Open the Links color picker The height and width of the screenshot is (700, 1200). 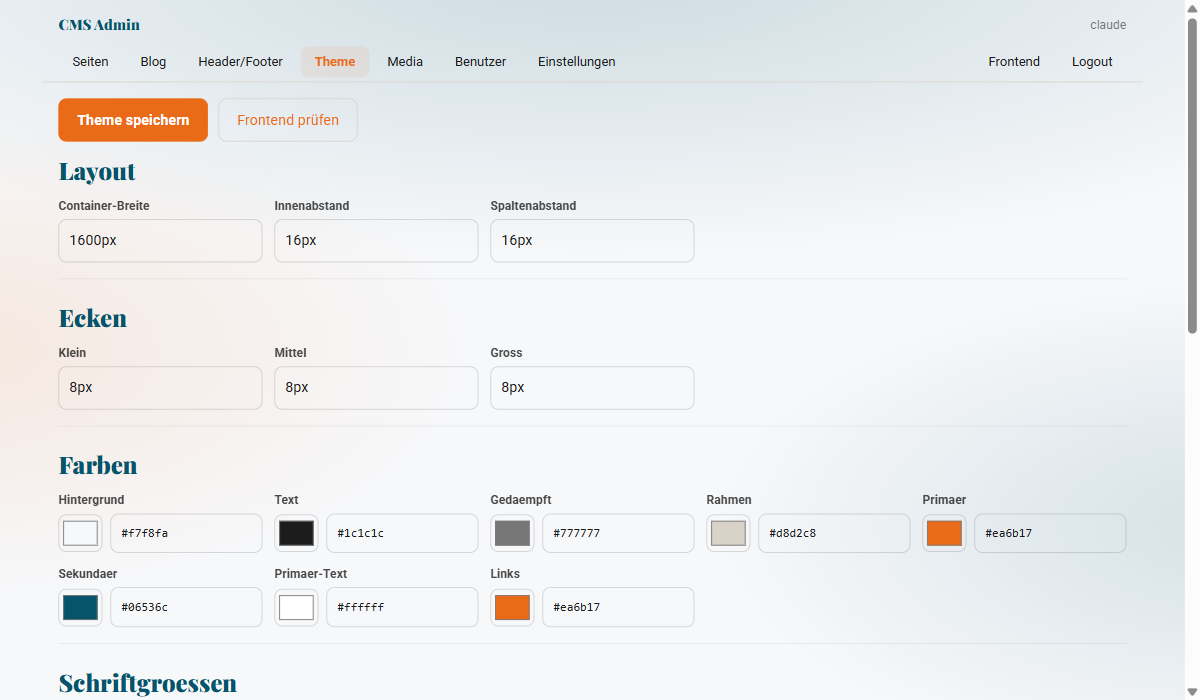coord(512,607)
